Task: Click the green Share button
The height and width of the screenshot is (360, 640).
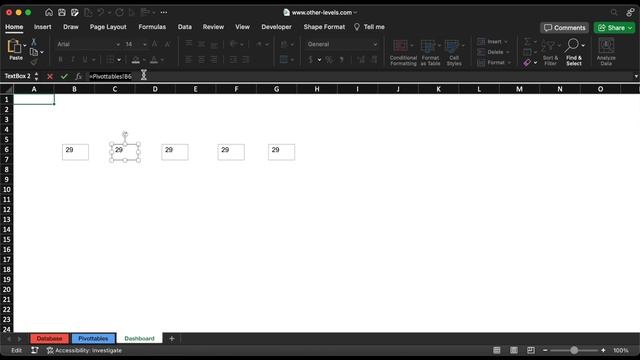Action: click(614, 28)
